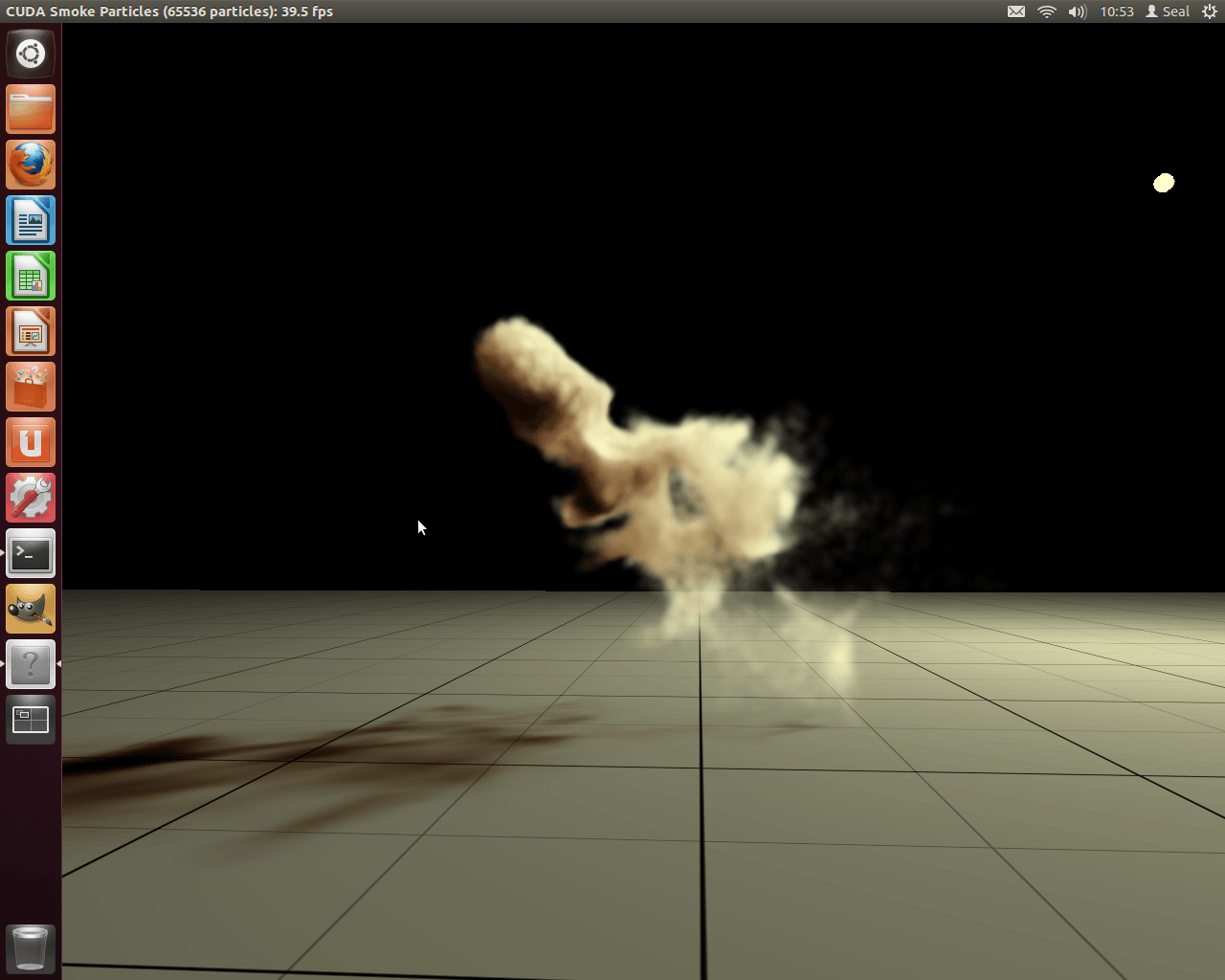
Task: Launch the Terminal application
Action: [x=30, y=552]
